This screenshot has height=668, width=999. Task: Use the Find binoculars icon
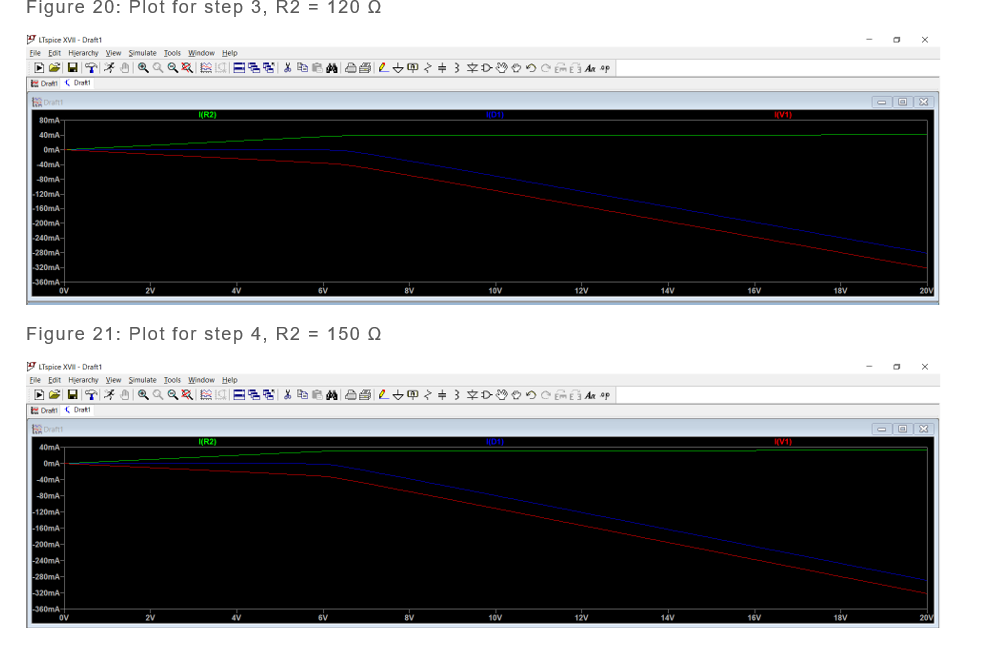[x=331, y=68]
